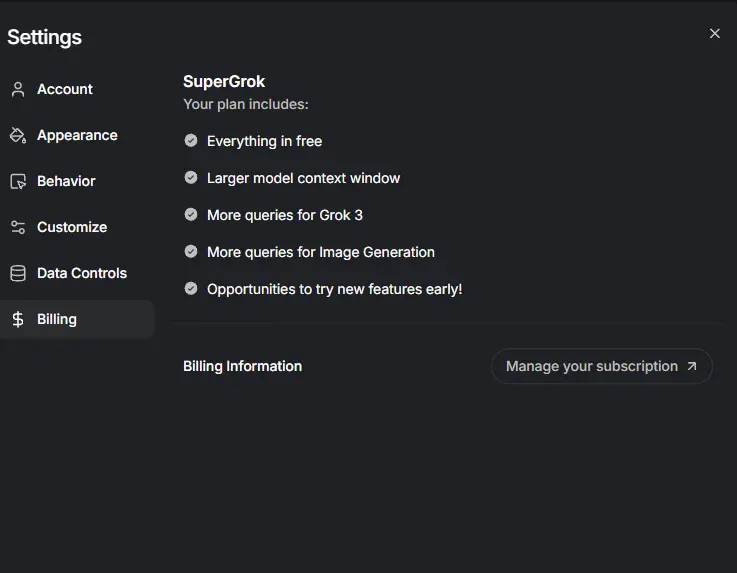The height and width of the screenshot is (573, 737).
Task: Click 'Larger model context window' text
Action: tap(304, 178)
